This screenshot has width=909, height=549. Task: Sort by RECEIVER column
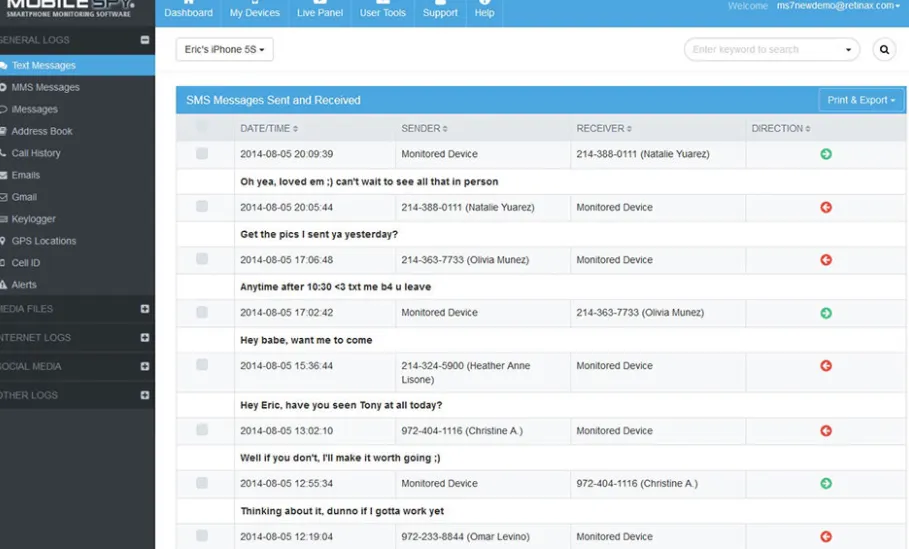[x=604, y=129]
